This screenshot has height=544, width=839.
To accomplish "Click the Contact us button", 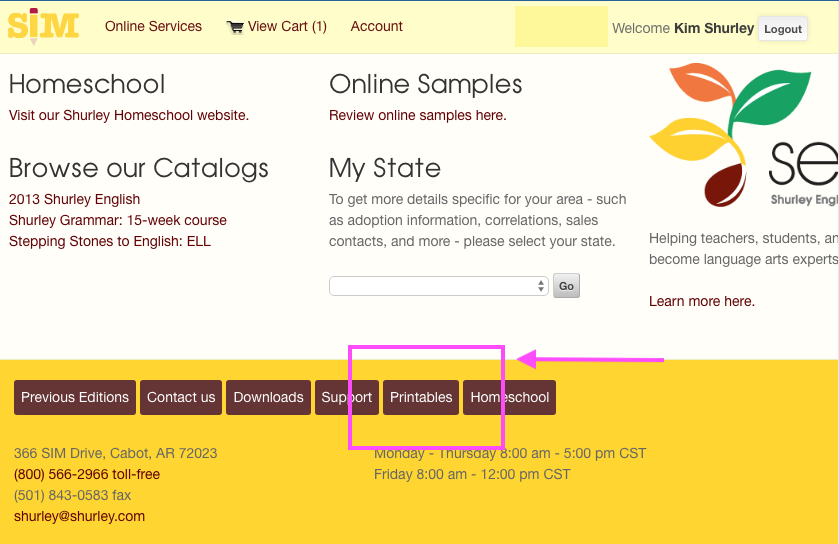I will tap(181, 397).
